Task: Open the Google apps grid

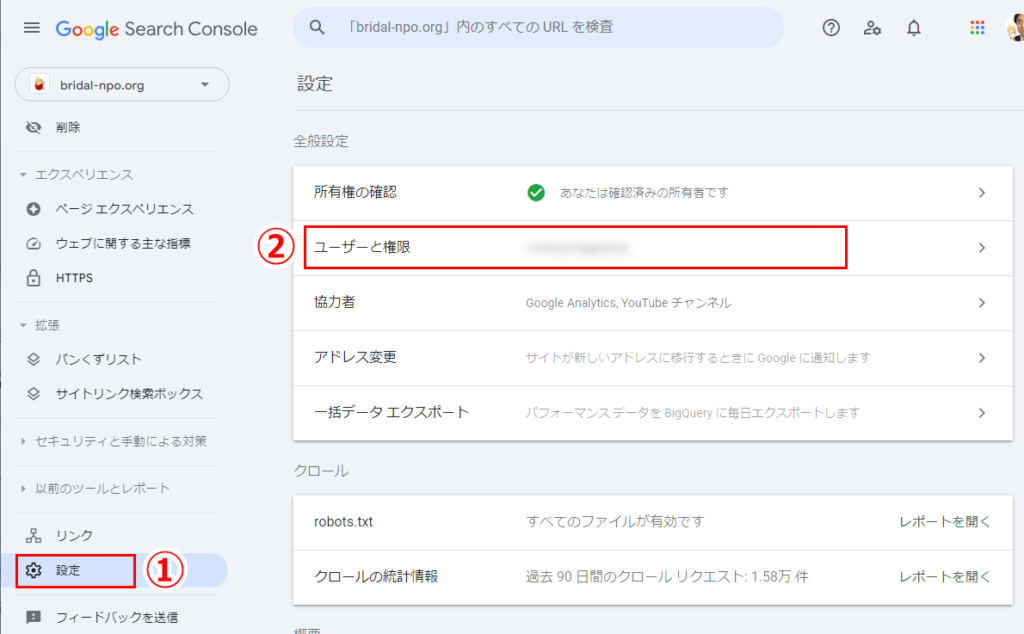Action: pyautogui.click(x=977, y=28)
